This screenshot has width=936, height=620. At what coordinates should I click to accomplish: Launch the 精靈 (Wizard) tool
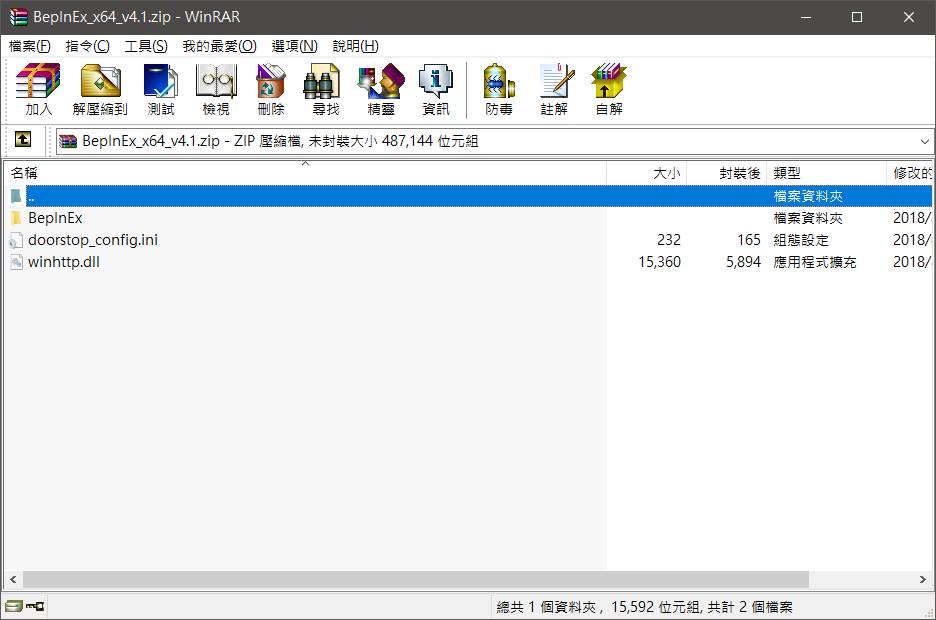[x=381, y=89]
